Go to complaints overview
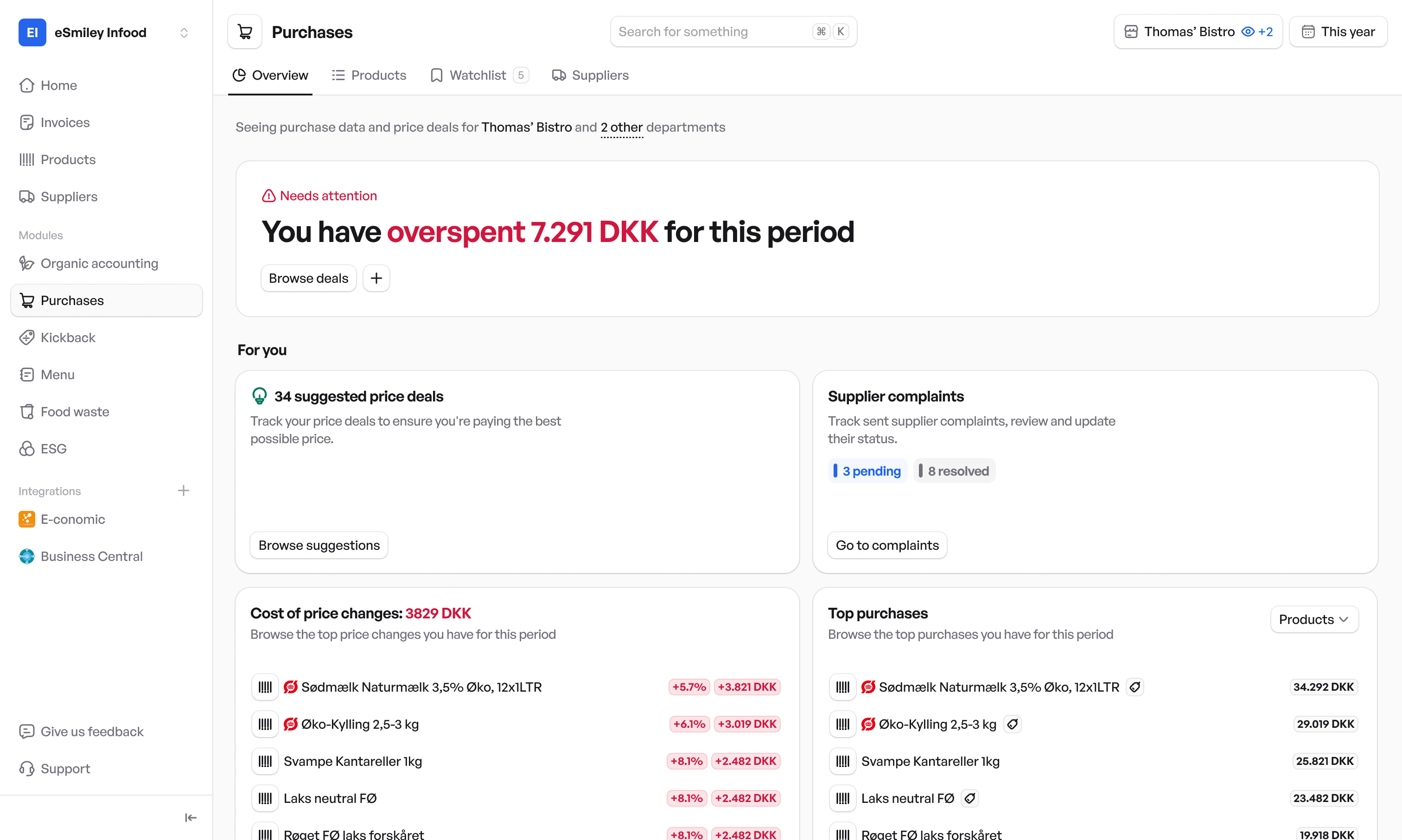 pos(886,545)
